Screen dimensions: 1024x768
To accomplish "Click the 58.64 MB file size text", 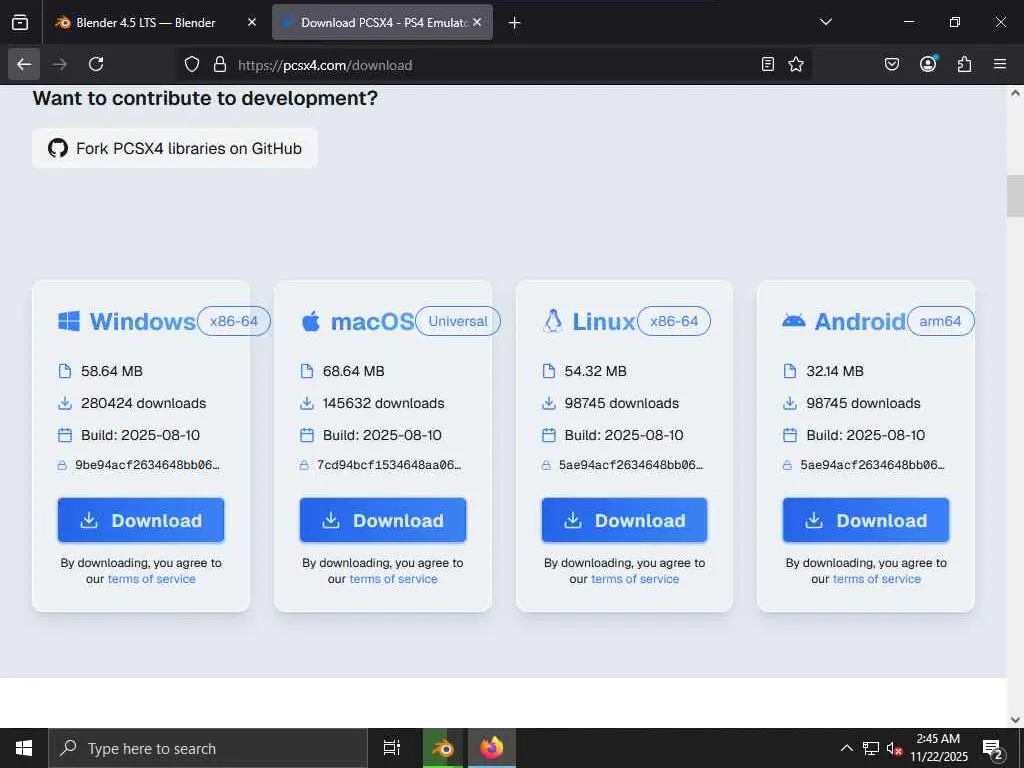I will tap(112, 372).
